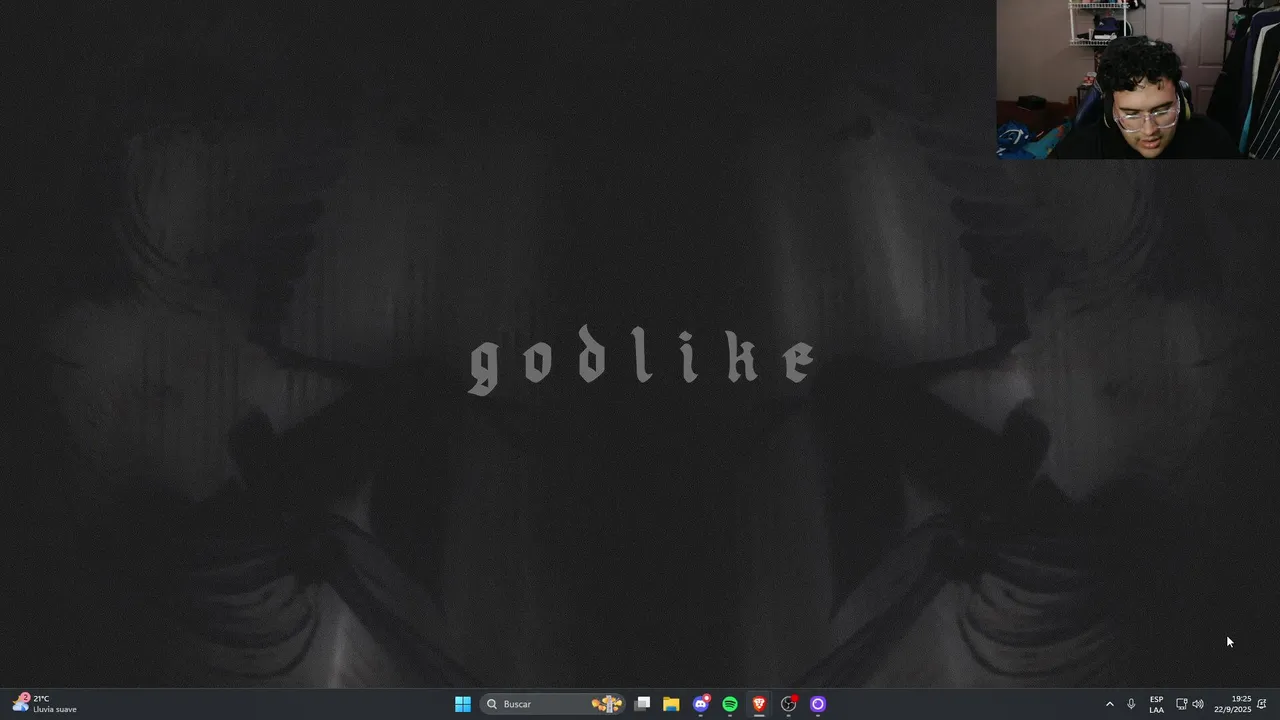This screenshot has height=720, width=1280.
Task: Open the purple circle app icon
Action: [818, 704]
